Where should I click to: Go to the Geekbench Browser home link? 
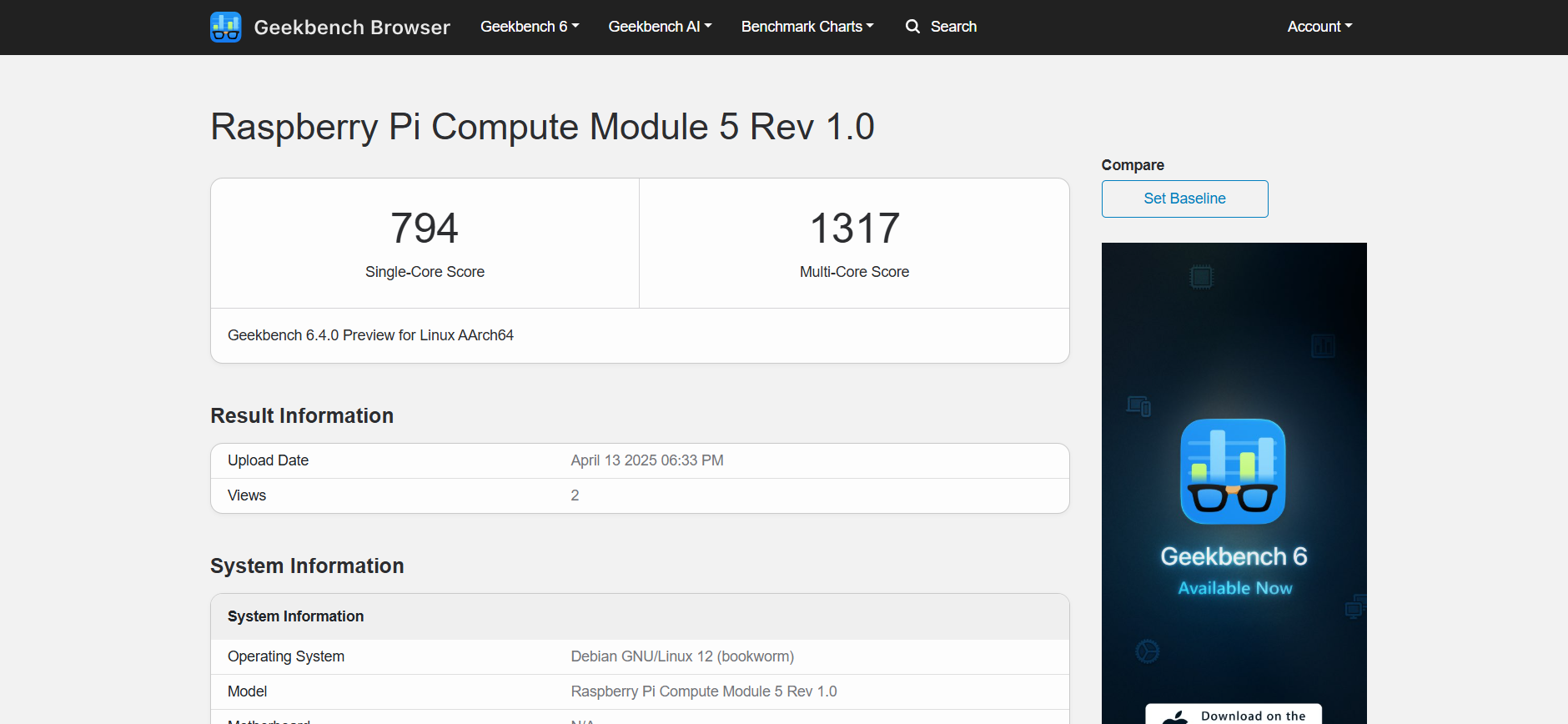[x=351, y=28]
